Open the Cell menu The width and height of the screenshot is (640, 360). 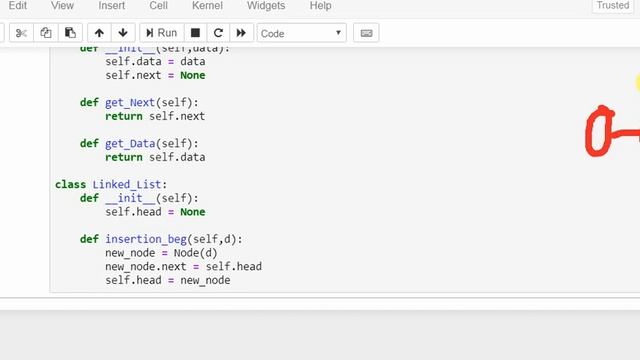click(158, 6)
